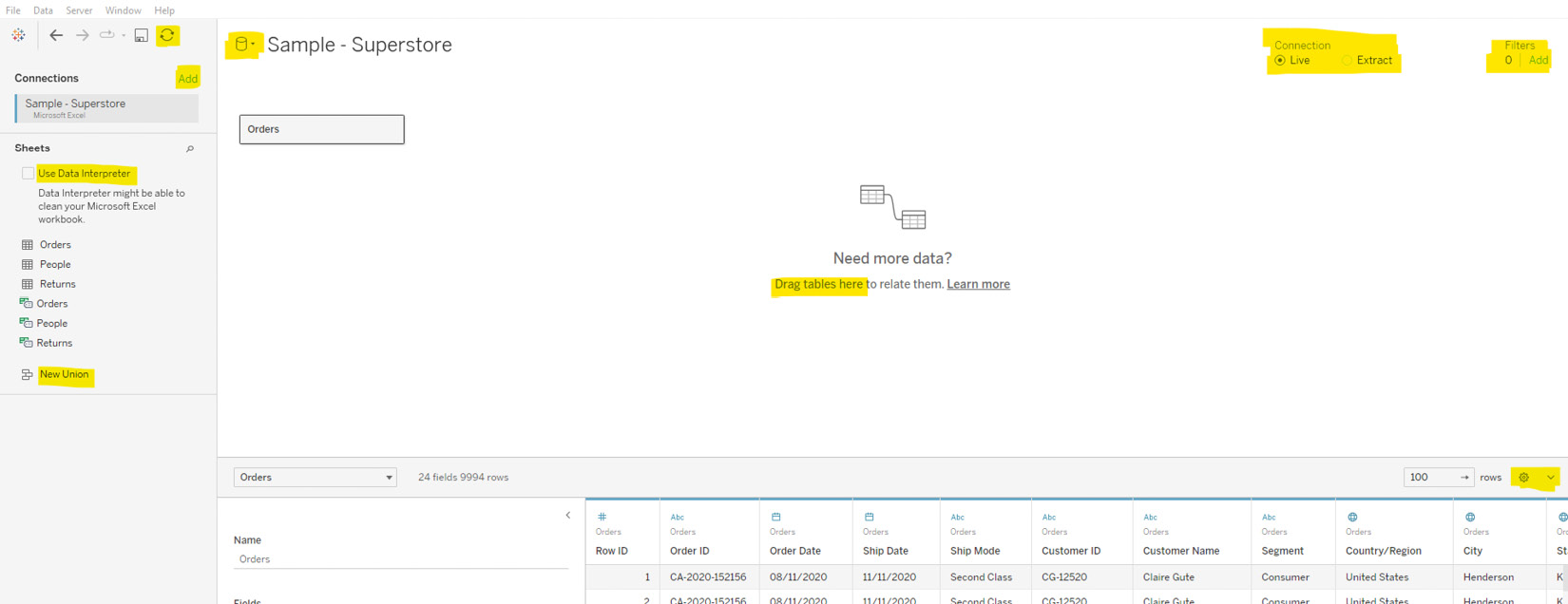Click the Abc type icon above Order ID
1568x604 pixels.
tap(678, 518)
